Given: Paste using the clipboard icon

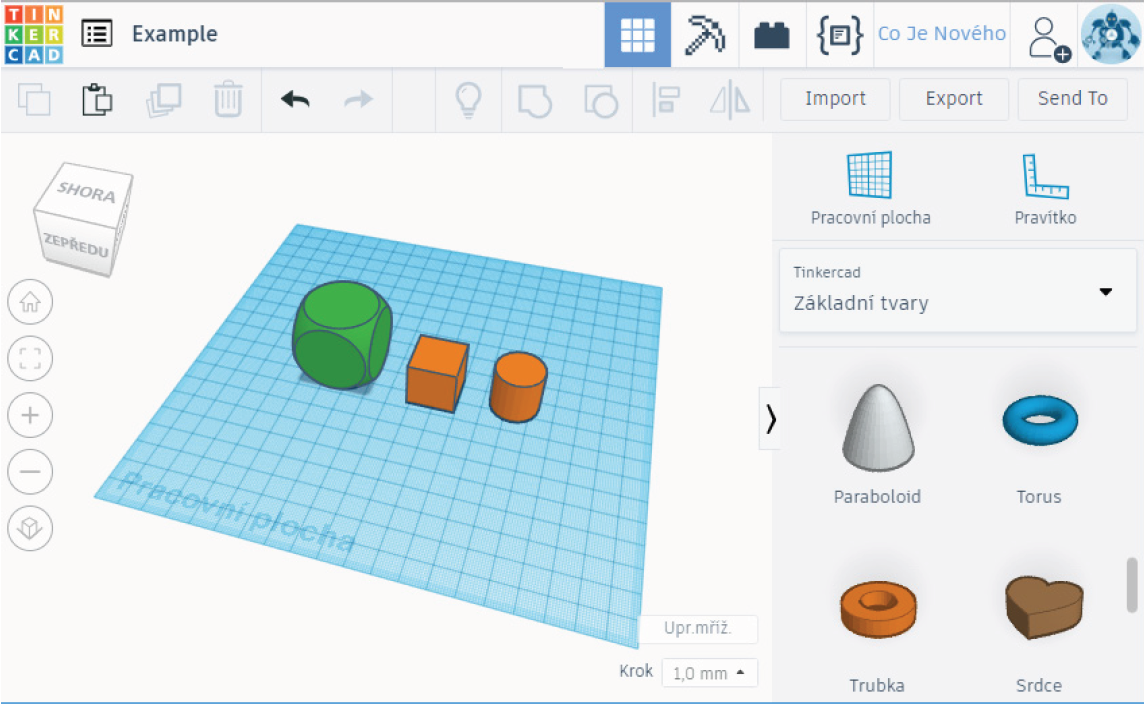Looking at the screenshot, I should [97, 99].
